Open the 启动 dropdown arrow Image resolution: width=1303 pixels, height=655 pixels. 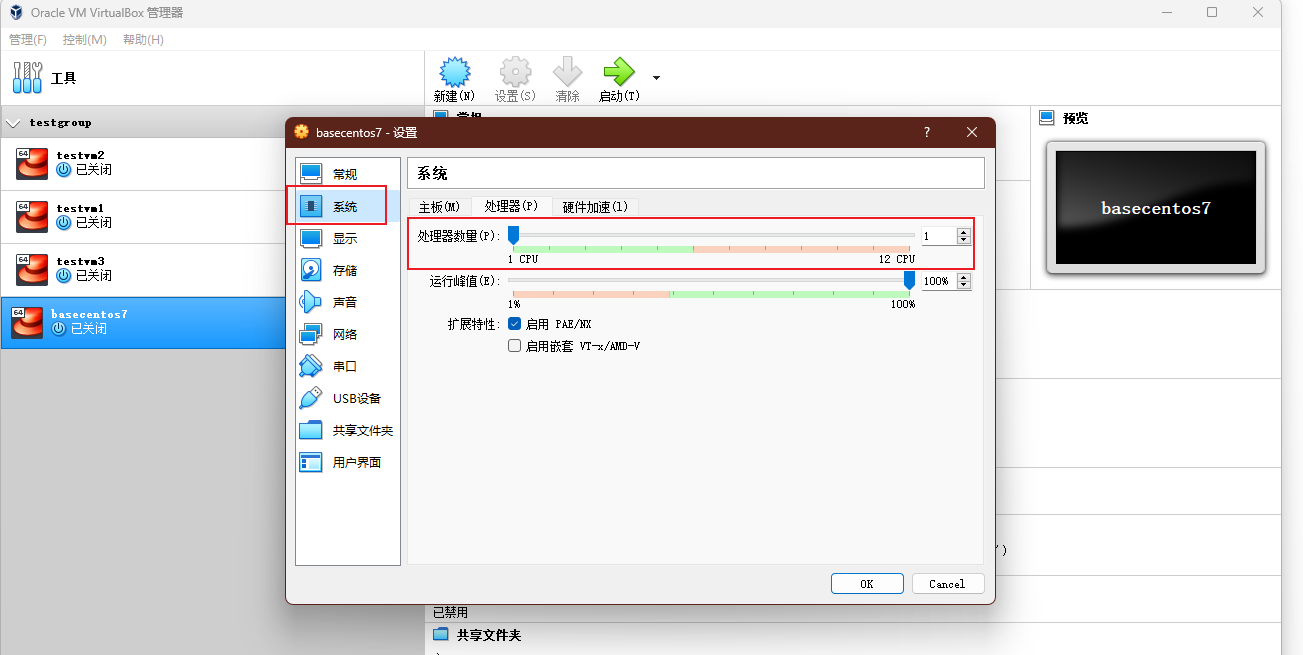pos(656,77)
